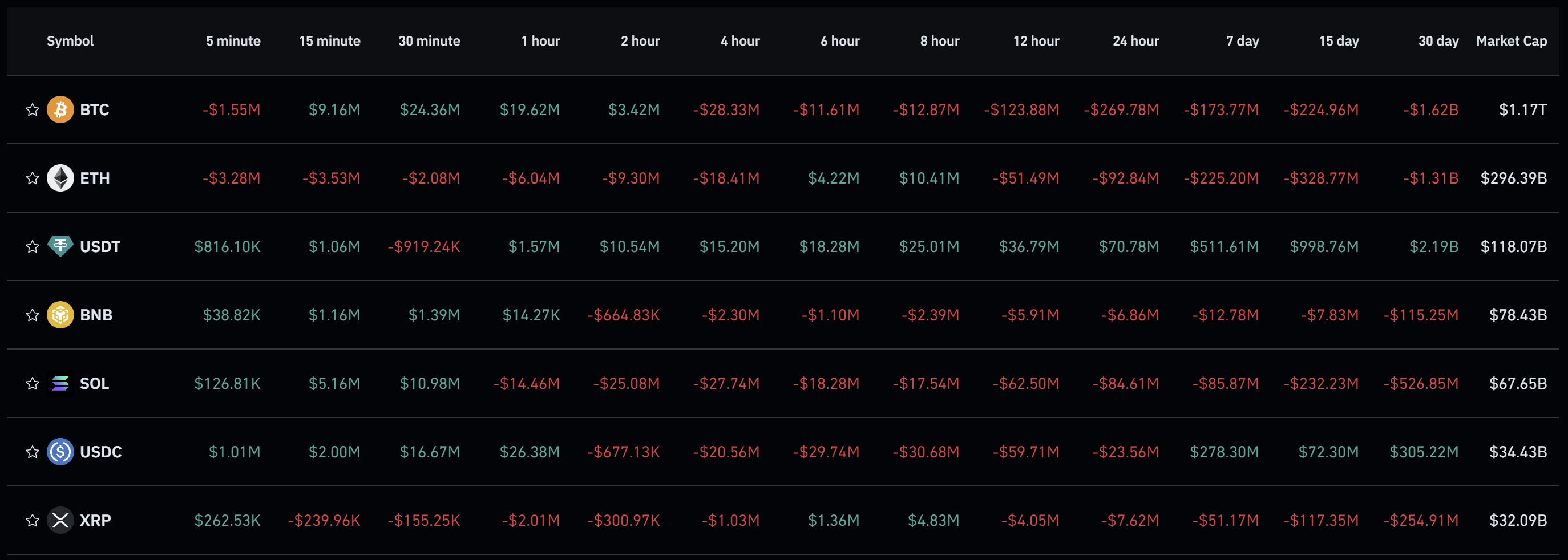Sort by the 15 day column
This screenshot has height=560, width=1568.
point(1339,42)
